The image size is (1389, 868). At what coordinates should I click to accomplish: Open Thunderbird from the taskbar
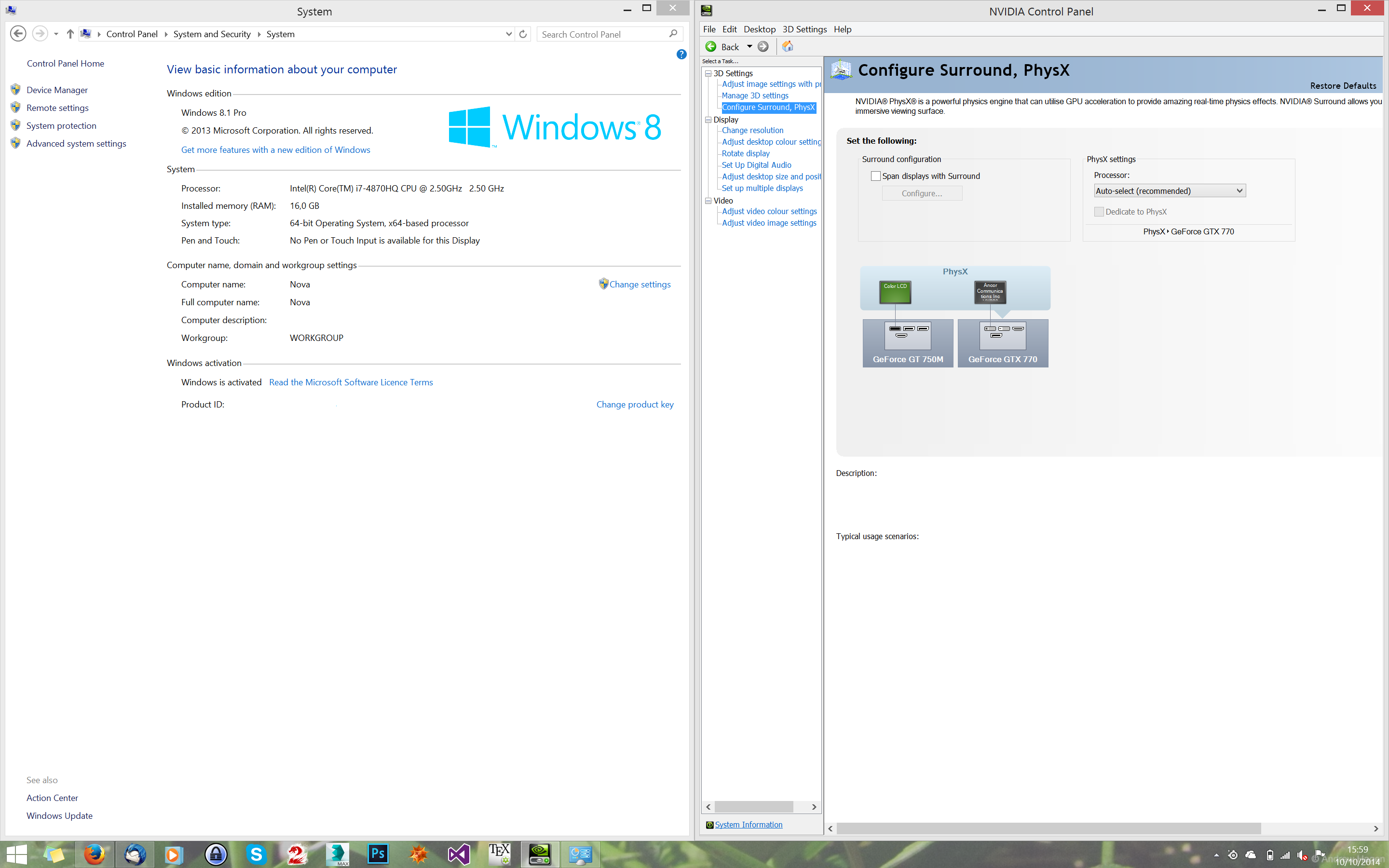point(136,854)
